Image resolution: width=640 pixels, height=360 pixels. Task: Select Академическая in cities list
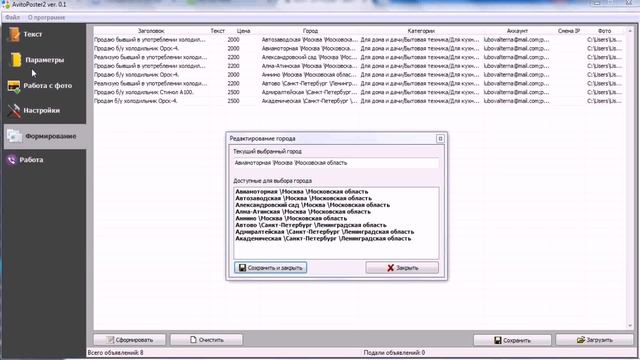pos(323,238)
